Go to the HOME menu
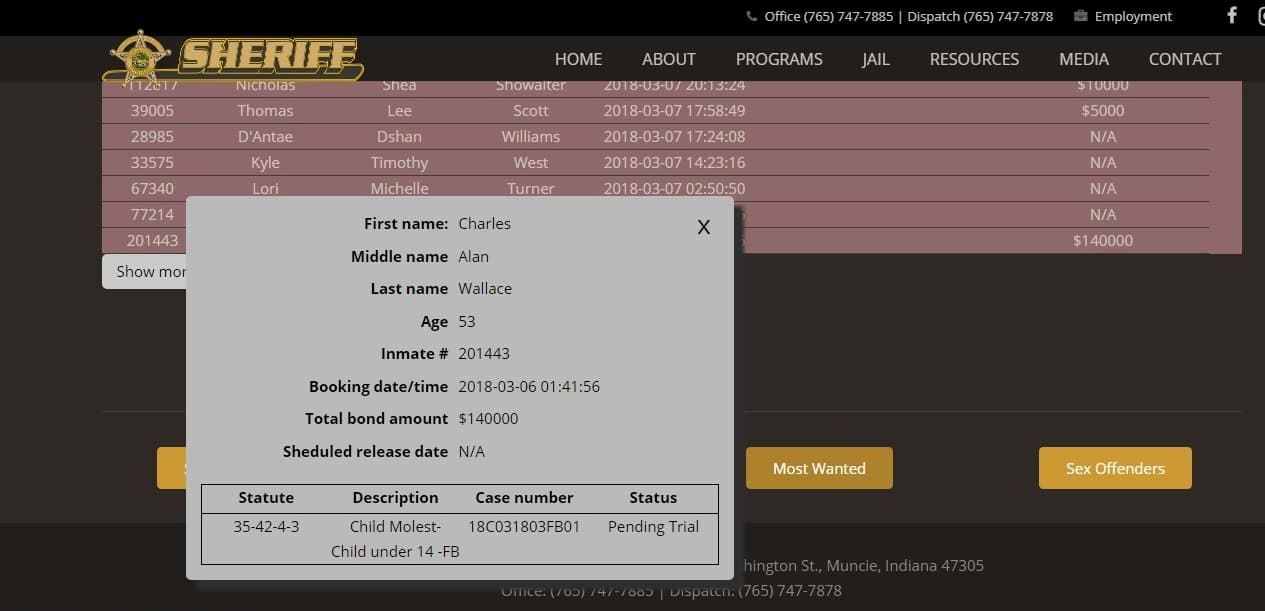The image size is (1265, 611). pyautogui.click(x=578, y=59)
